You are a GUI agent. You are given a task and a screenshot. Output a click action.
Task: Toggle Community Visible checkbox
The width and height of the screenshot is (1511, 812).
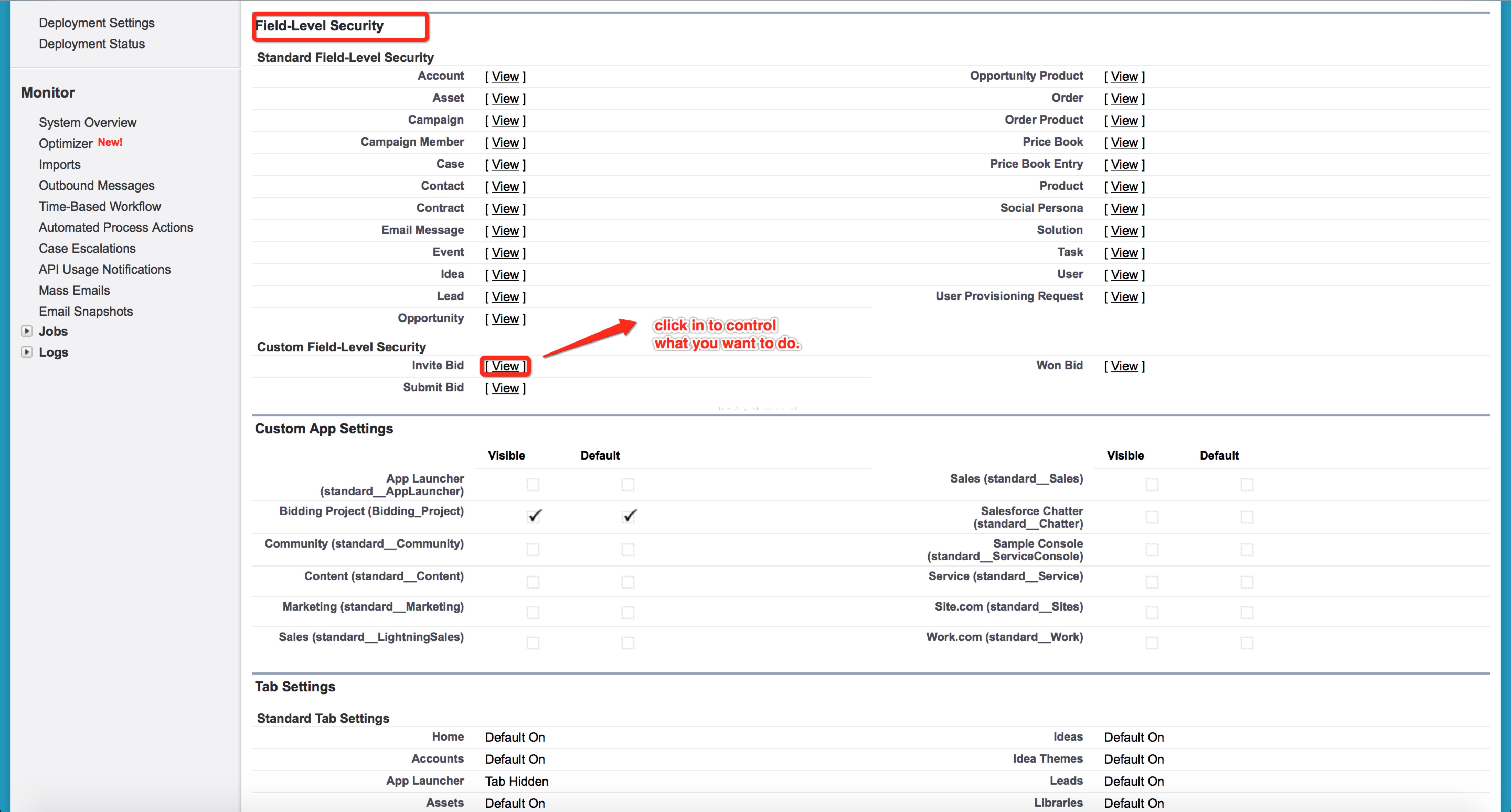pos(533,550)
